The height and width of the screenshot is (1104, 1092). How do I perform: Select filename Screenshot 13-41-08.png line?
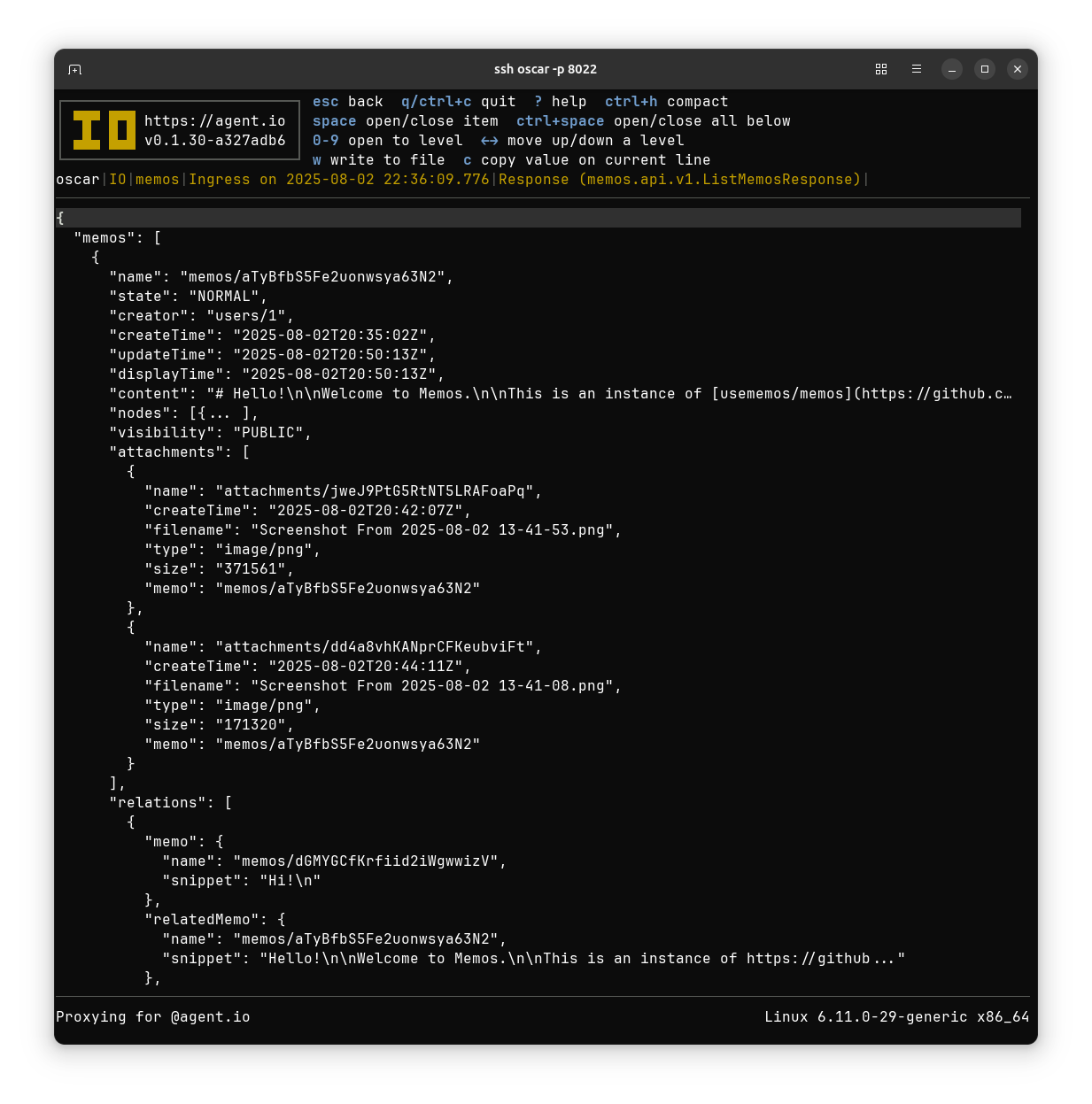point(383,686)
